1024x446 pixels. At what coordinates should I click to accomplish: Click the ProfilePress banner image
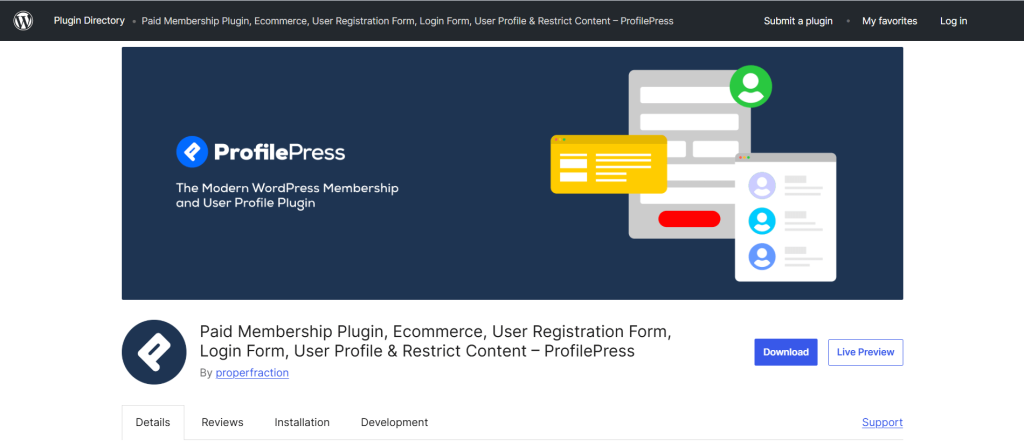512,173
